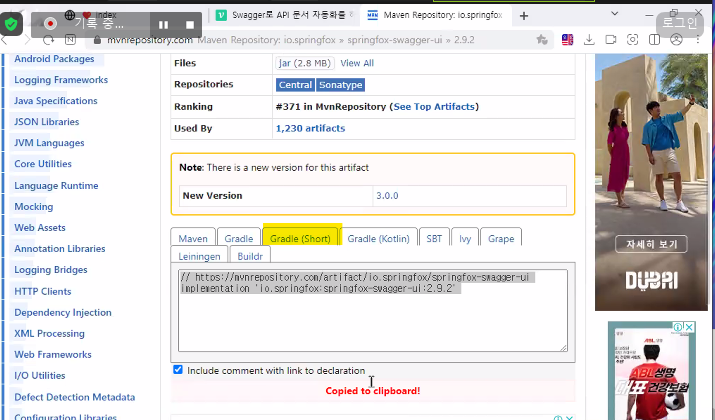
Task: Bookmark this page with star icon
Action: pyautogui.click(x=542, y=40)
